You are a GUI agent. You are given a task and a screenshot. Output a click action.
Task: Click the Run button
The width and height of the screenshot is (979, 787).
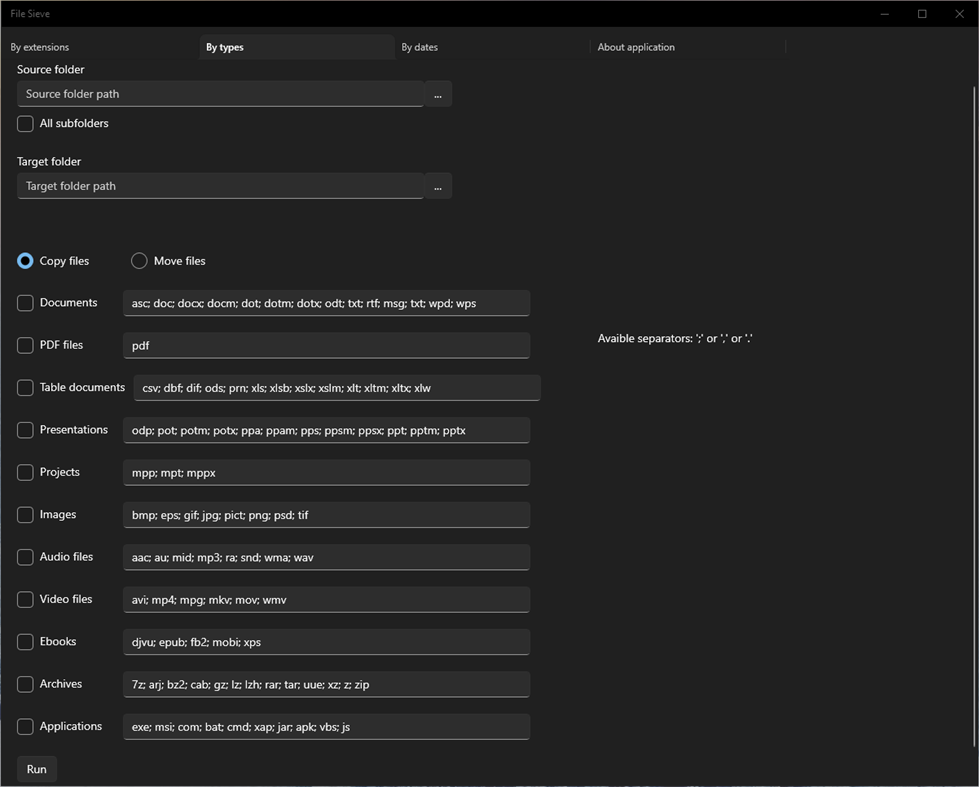[x=36, y=768]
